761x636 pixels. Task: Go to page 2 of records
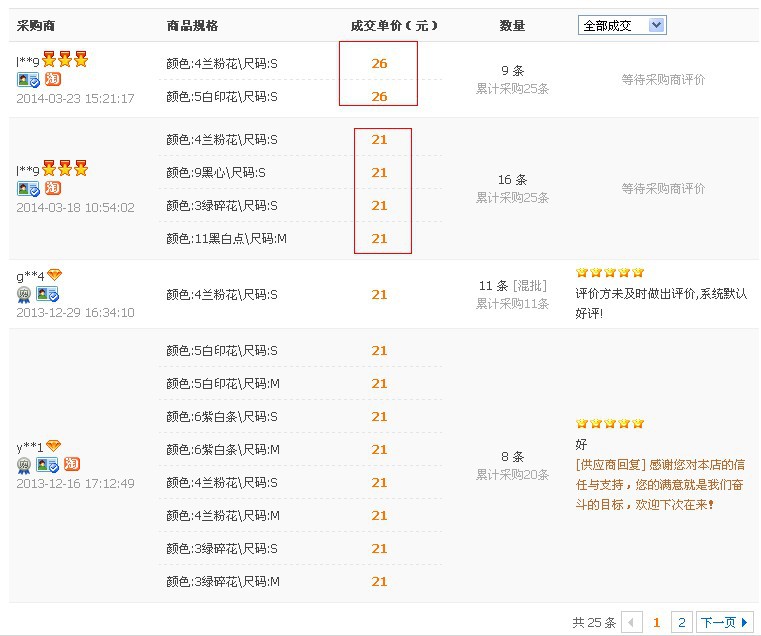(681, 622)
